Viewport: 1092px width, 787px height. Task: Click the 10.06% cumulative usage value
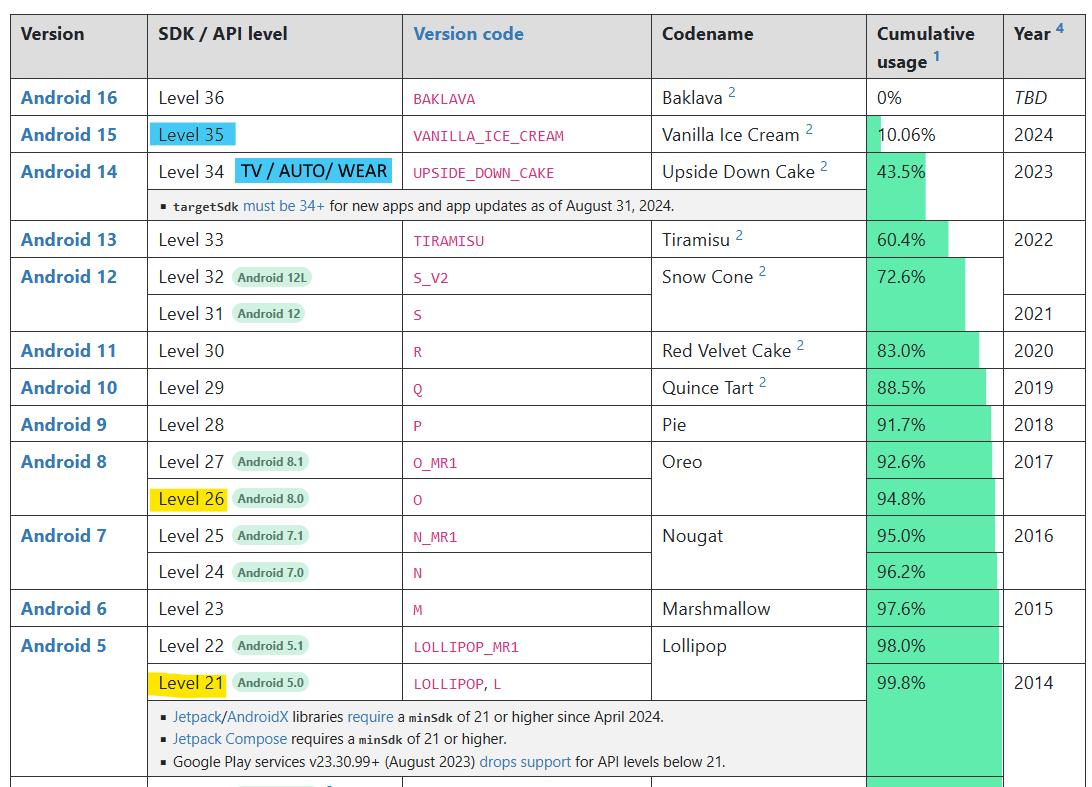(x=906, y=134)
